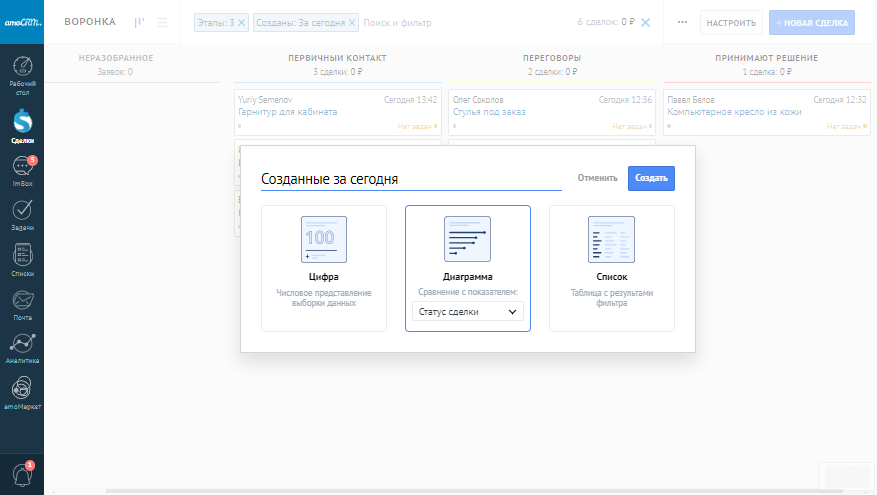877x495 pixels.
Task: Open Списки in the sidebar
Action: click(x=22, y=259)
